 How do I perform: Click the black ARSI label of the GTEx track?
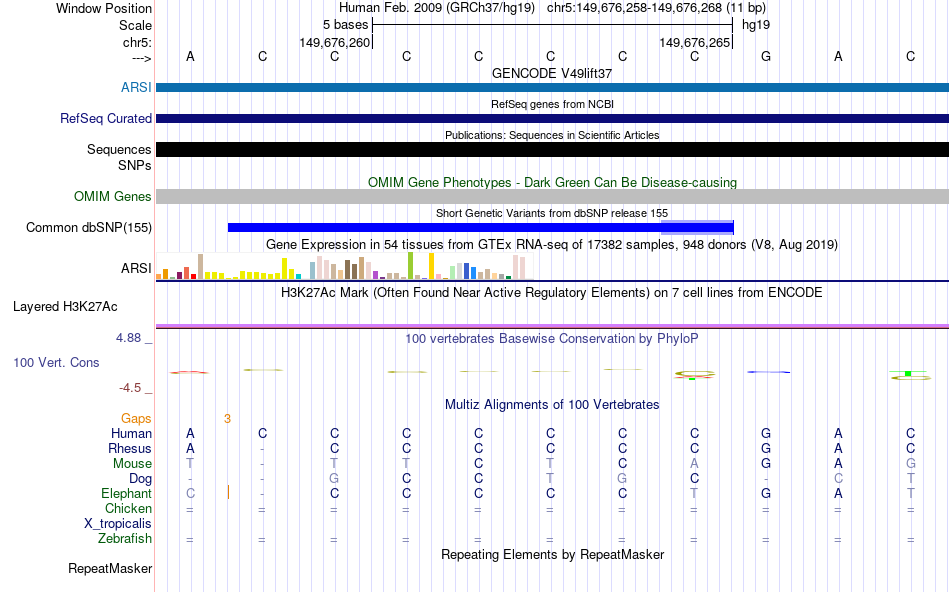click(x=136, y=268)
